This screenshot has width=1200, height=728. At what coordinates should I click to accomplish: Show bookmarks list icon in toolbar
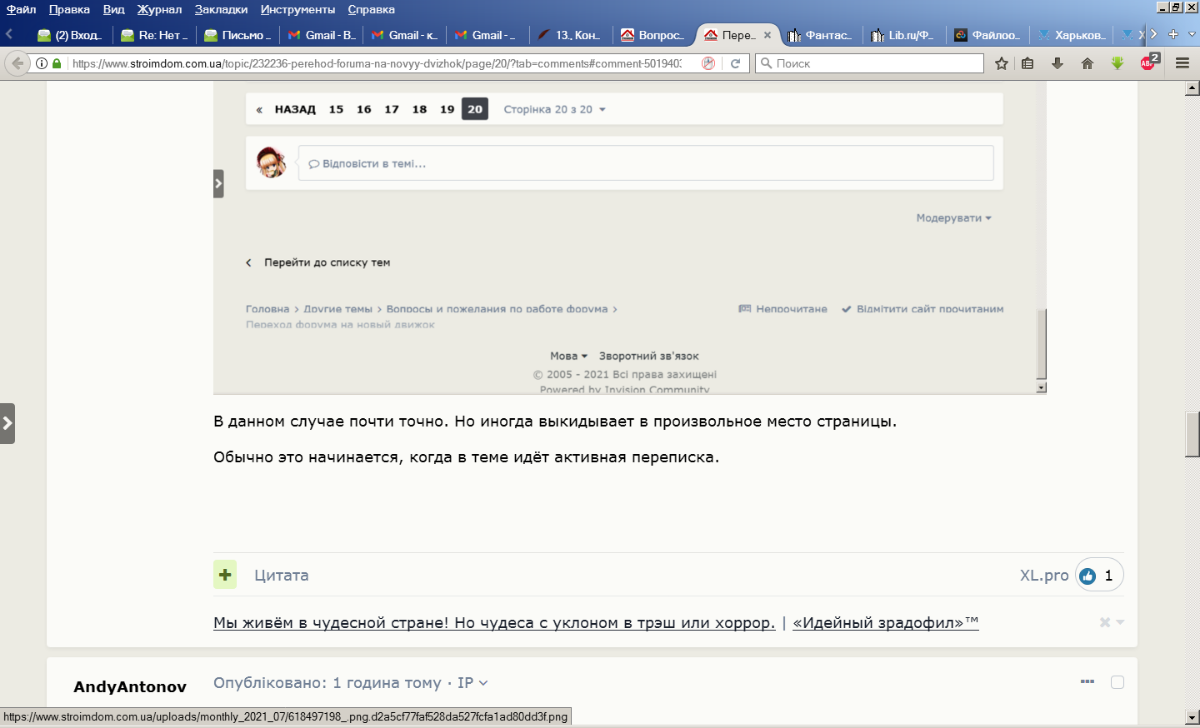1029,63
